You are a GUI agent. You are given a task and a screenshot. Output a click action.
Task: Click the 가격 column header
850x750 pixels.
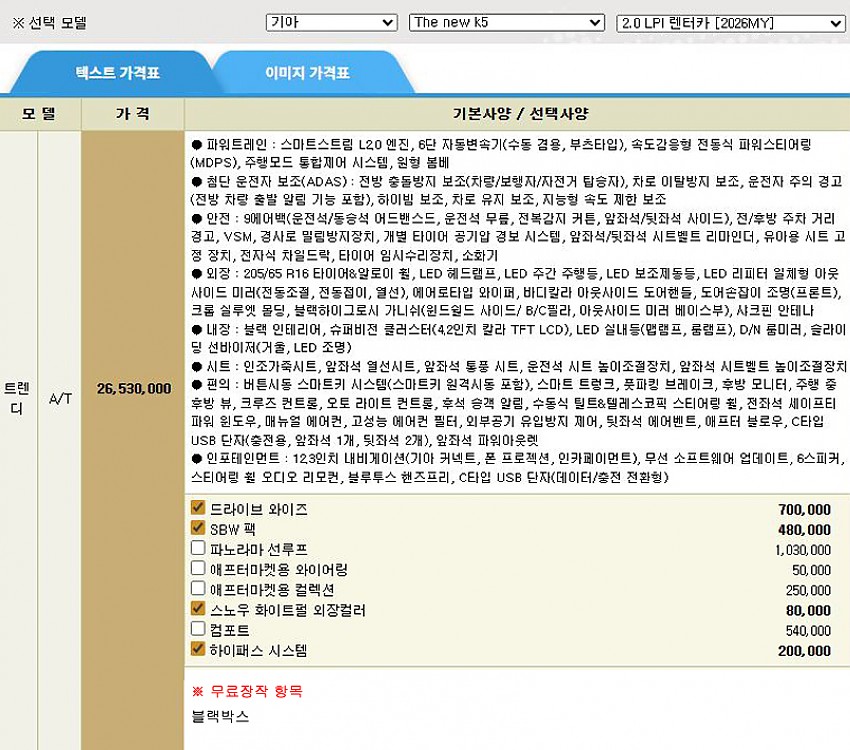(x=132, y=113)
